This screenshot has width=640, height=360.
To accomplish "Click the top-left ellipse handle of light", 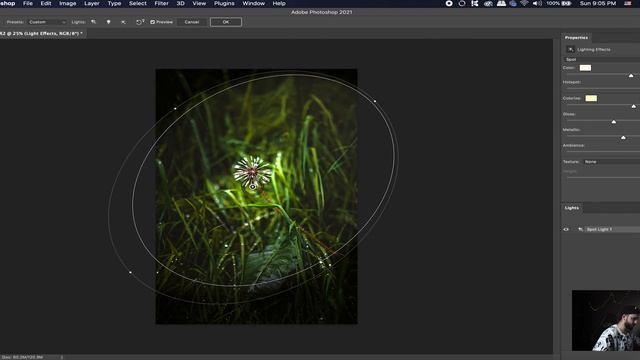I will [x=175, y=109].
